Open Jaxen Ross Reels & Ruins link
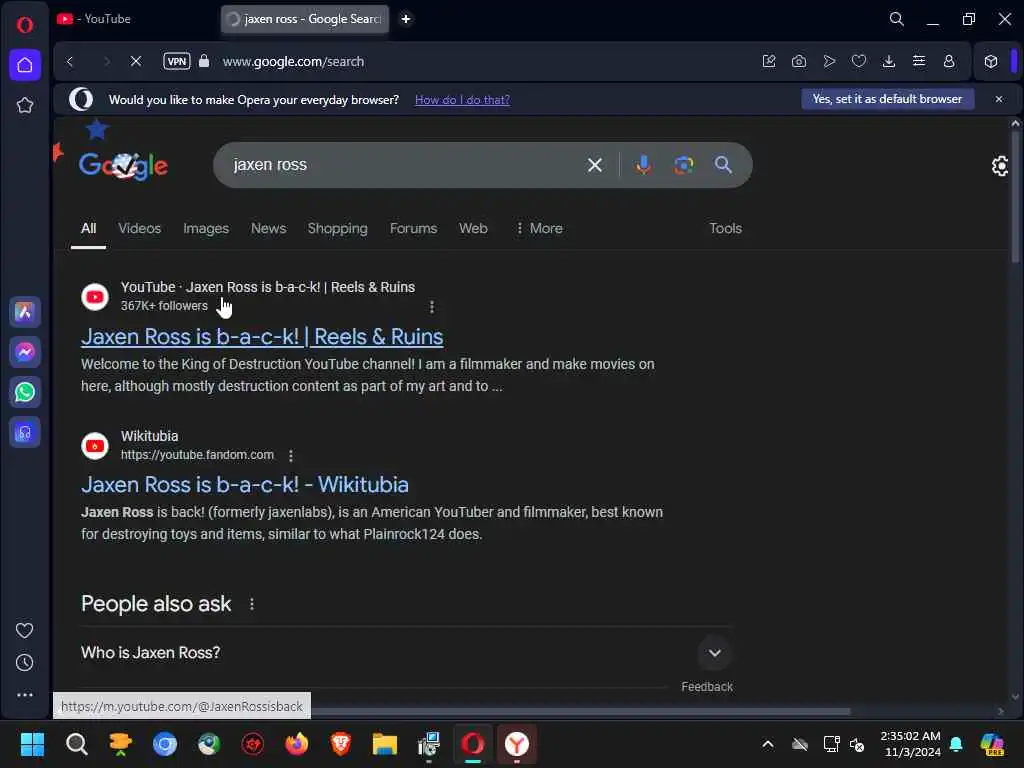The image size is (1024, 768). [262, 337]
